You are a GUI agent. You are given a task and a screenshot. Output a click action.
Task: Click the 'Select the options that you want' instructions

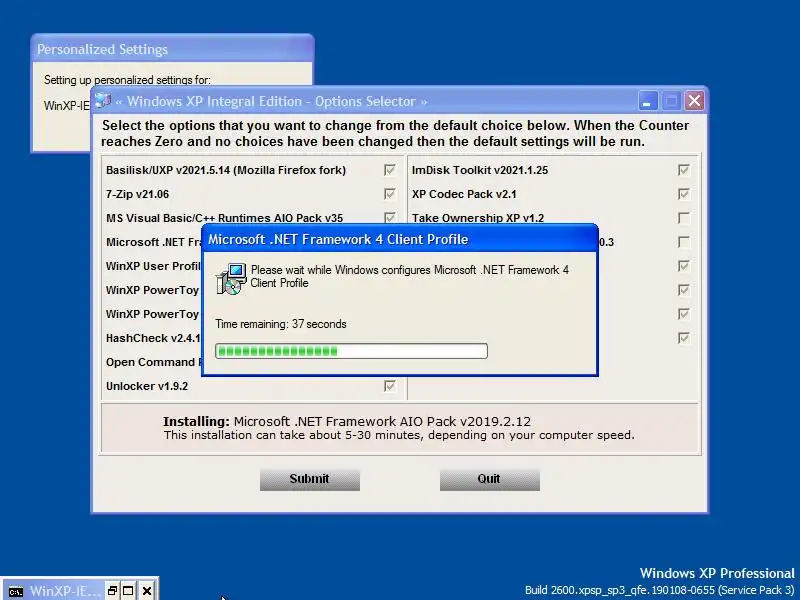[x=395, y=133]
